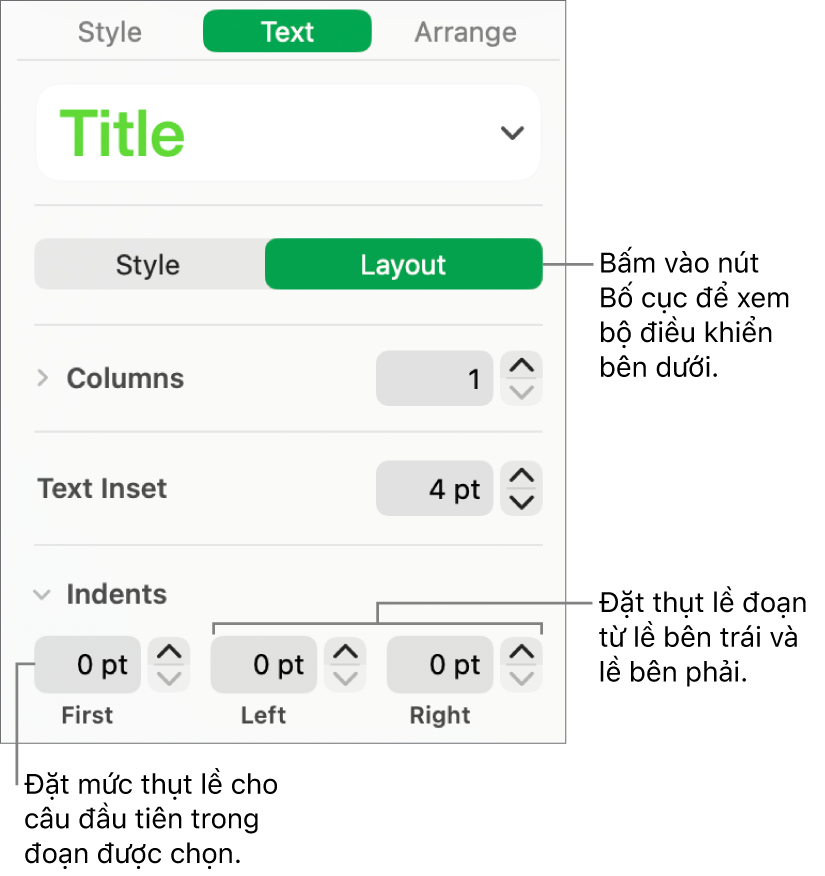Decrease Left indent with down arrow
This screenshot has width=825, height=876.
345,678
